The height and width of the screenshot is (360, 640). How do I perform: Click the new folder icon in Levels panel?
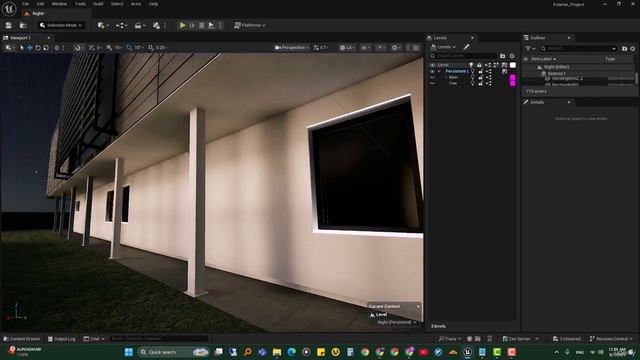pyautogui.click(x=502, y=56)
